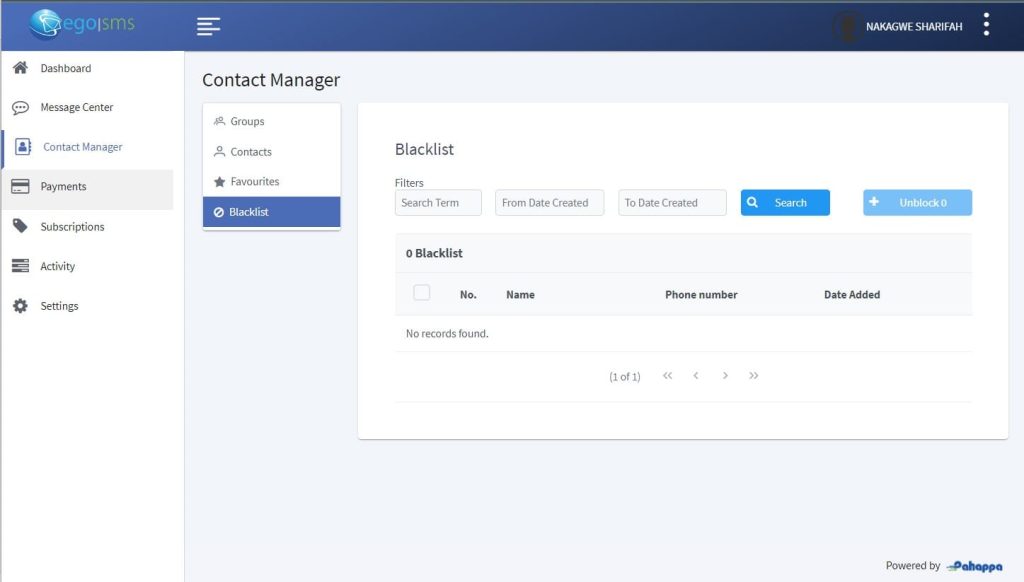Select the Contact Manager sidebar item

pos(82,147)
